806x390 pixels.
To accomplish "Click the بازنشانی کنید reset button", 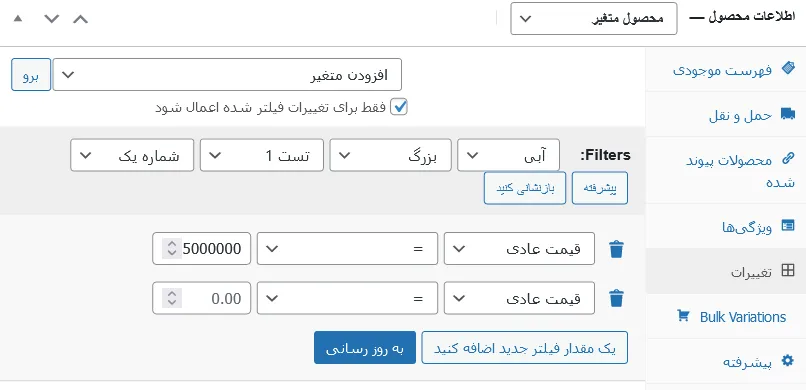I will click(x=525, y=188).
